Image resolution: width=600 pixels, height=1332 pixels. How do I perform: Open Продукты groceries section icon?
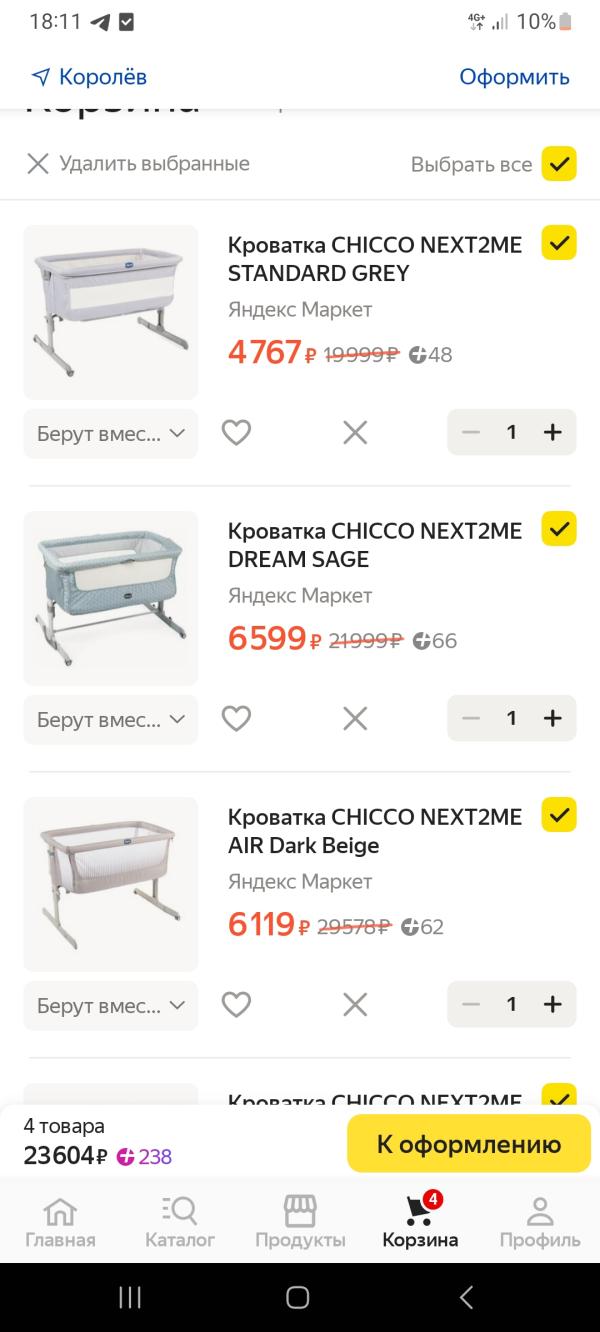(300, 1221)
